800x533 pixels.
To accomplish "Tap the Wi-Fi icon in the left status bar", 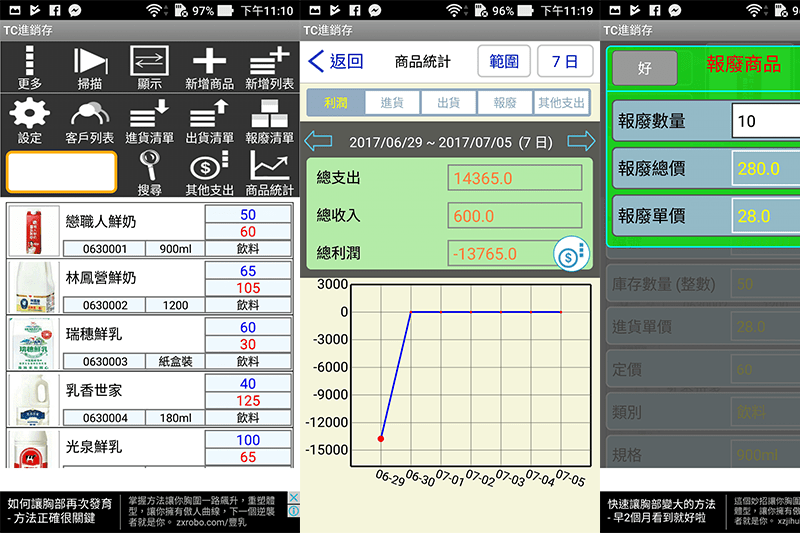I will click(154, 10).
